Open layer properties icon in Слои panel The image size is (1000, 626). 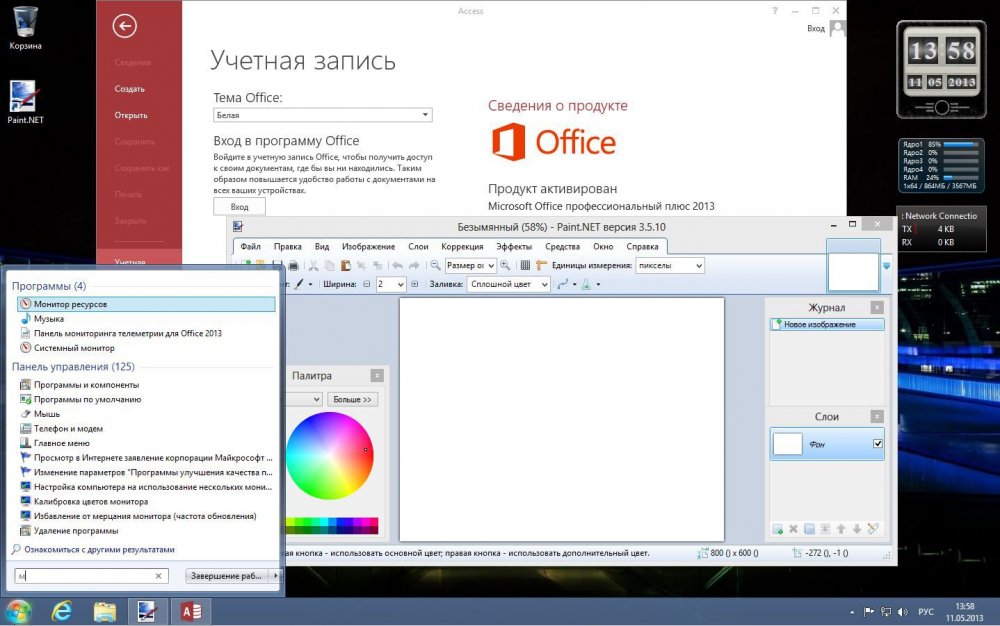[873, 528]
